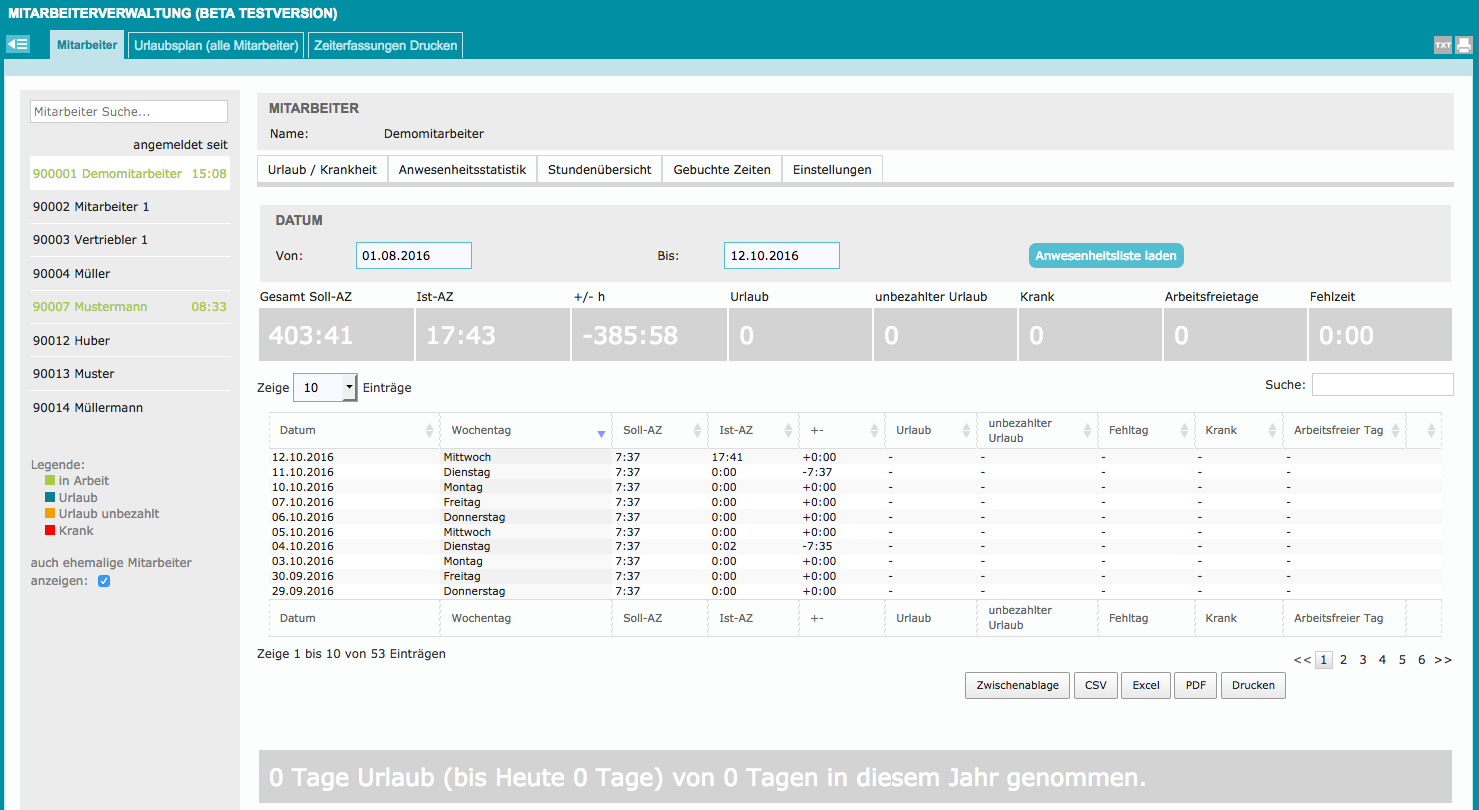Sort table by Soll-AZ column
The image size is (1479, 810).
coord(697,430)
